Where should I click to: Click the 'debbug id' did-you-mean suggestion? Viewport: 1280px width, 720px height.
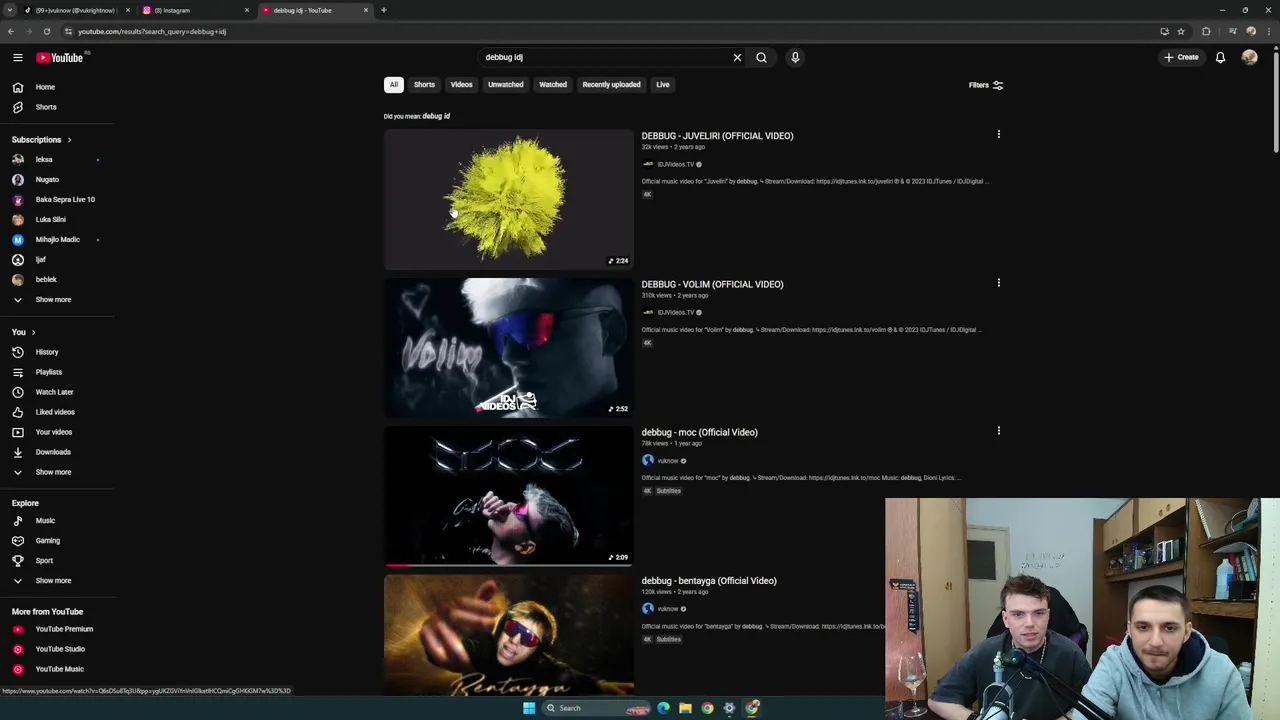(436, 116)
